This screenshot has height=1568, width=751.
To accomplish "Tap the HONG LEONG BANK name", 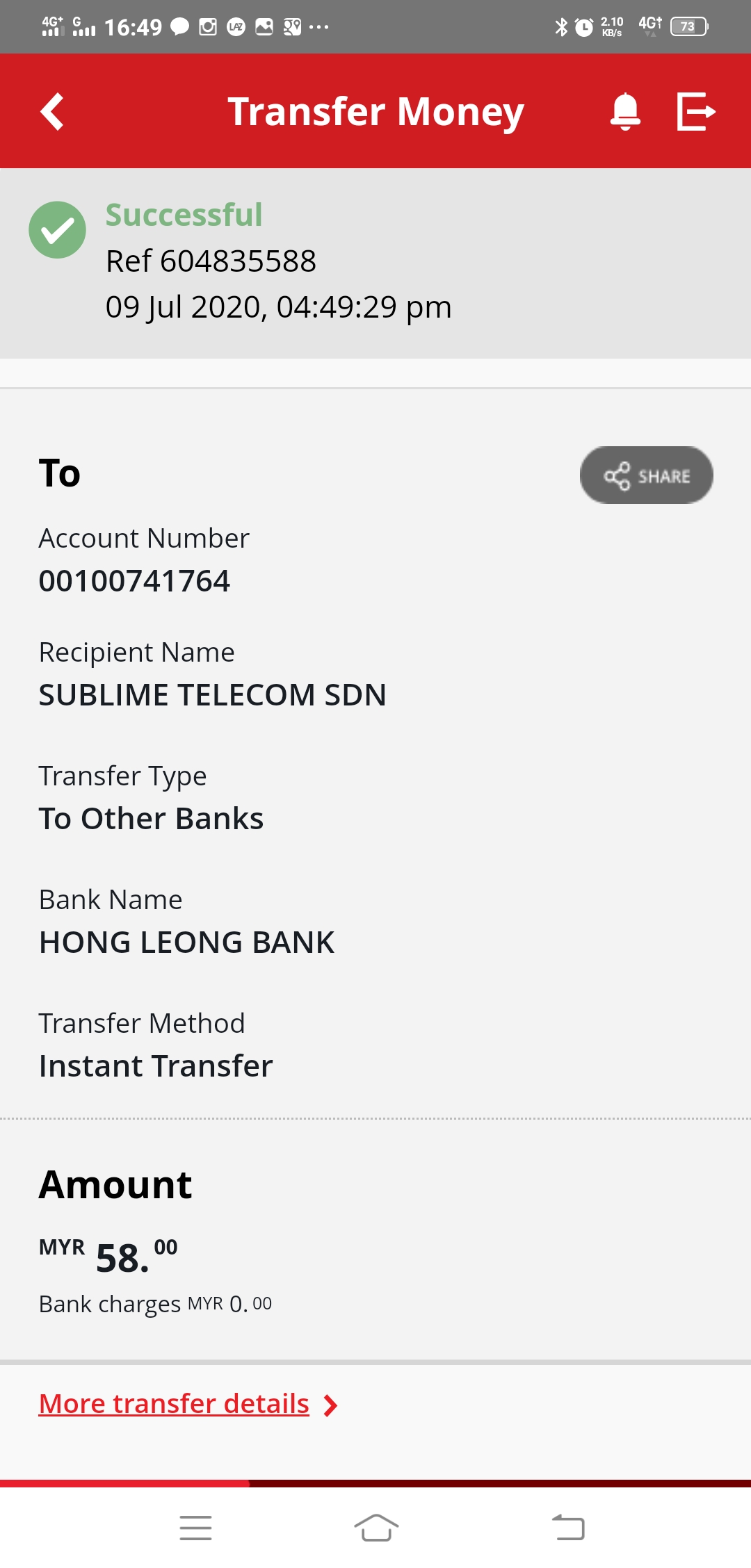I will [187, 942].
